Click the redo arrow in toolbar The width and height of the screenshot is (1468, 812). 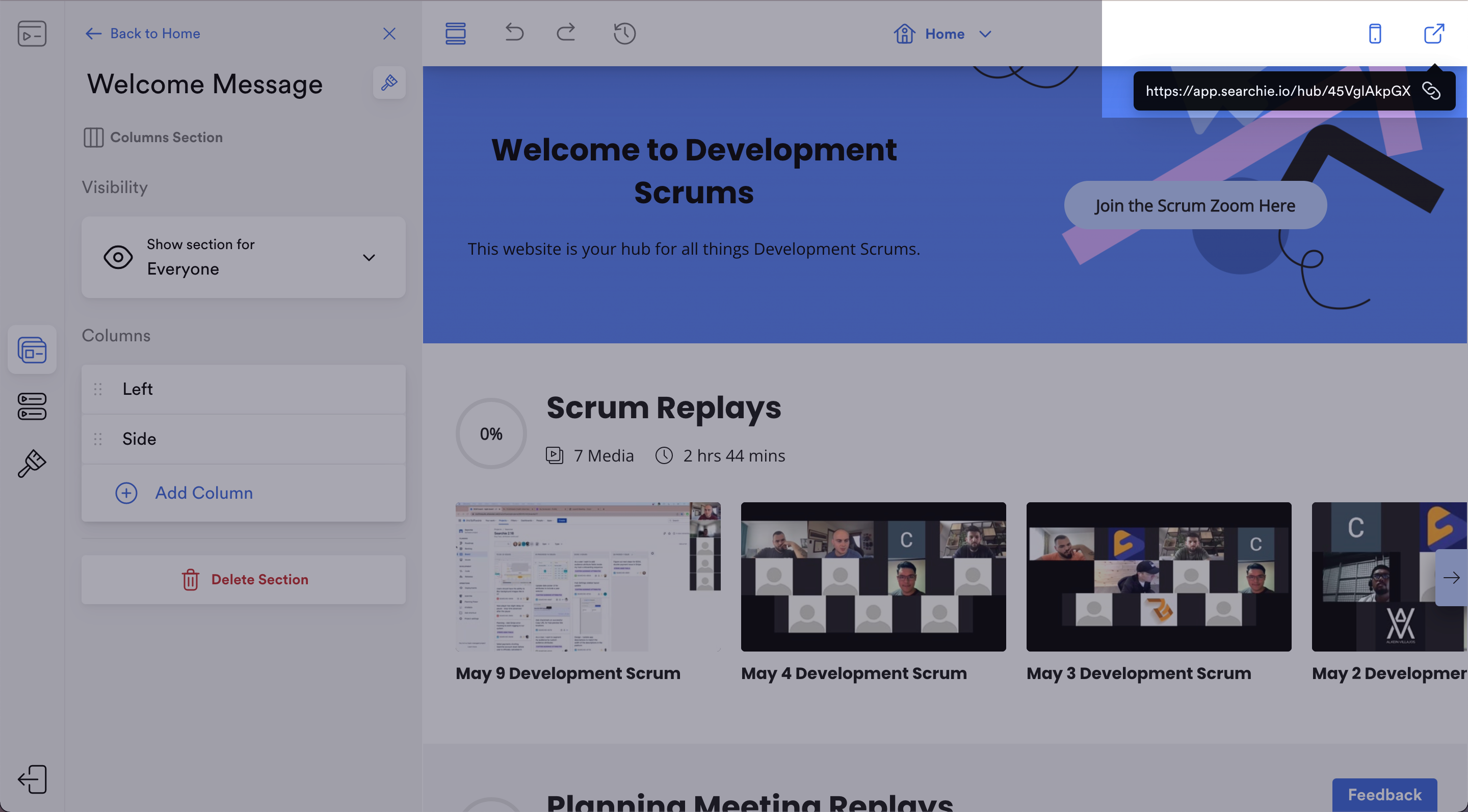click(566, 33)
